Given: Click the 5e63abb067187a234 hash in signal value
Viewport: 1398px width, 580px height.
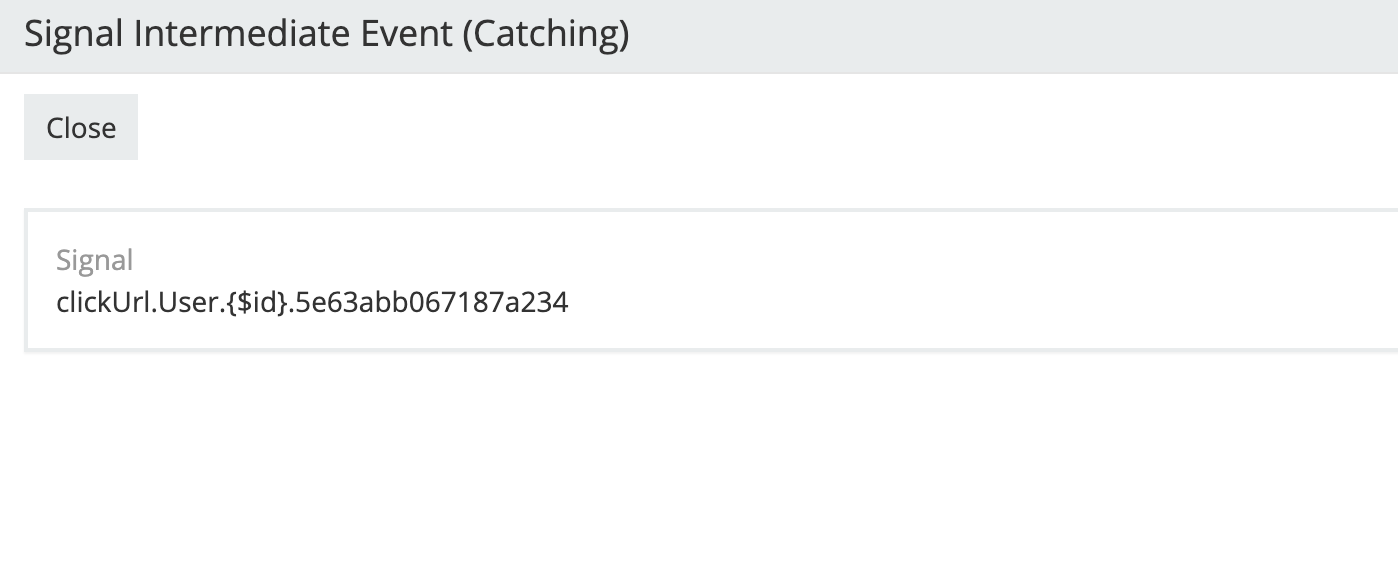Looking at the screenshot, I should click(x=432, y=302).
